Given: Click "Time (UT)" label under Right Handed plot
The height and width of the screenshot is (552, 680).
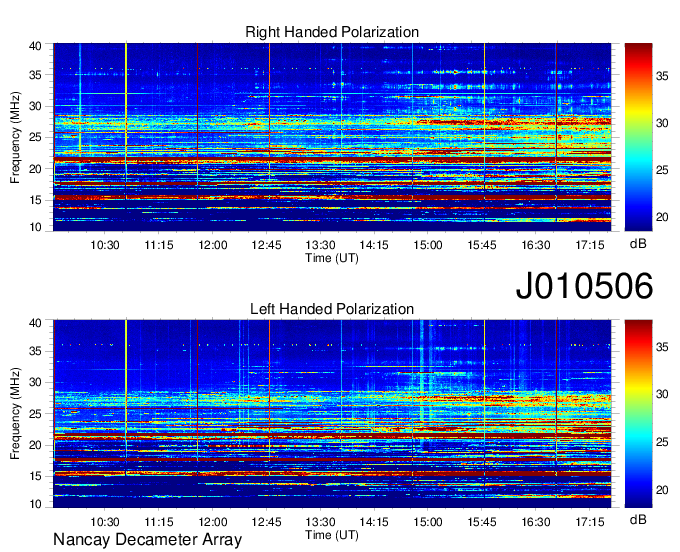Looking at the screenshot, I should [x=332, y=258].
